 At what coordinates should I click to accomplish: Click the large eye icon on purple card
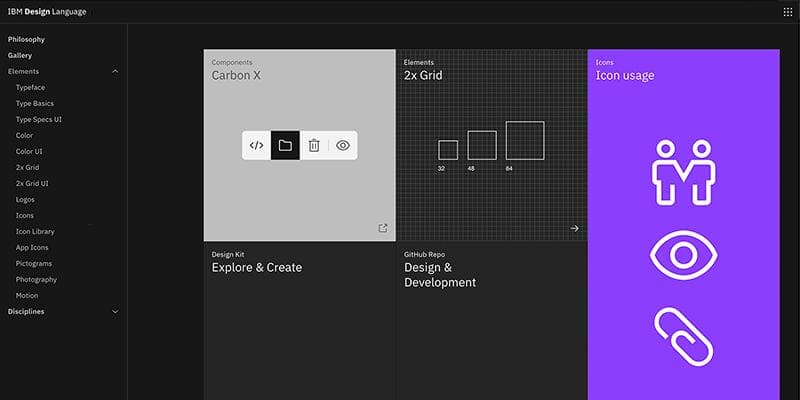click(x=684, y=255)
